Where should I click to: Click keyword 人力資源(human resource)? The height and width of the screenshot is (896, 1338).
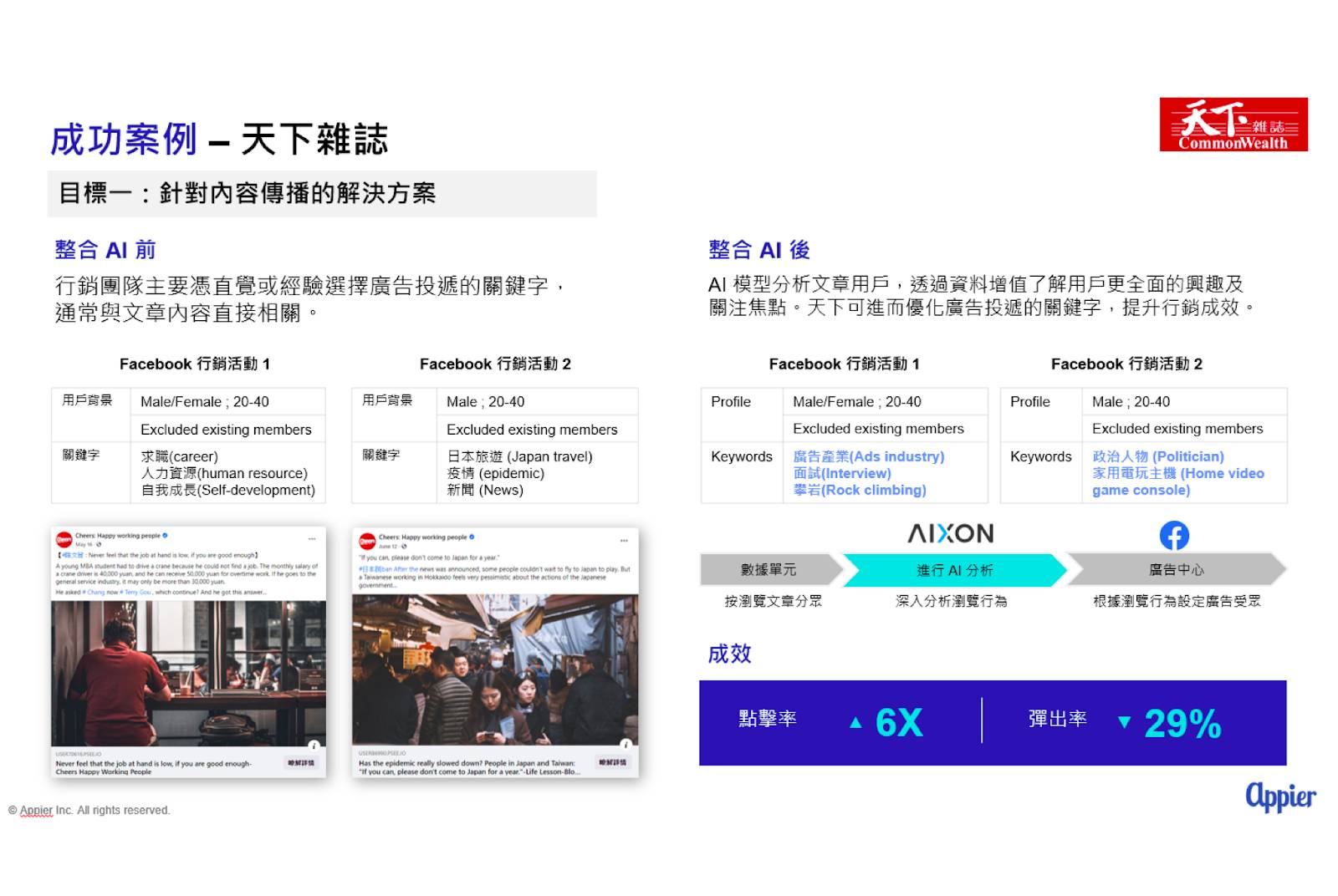(224, 473)
